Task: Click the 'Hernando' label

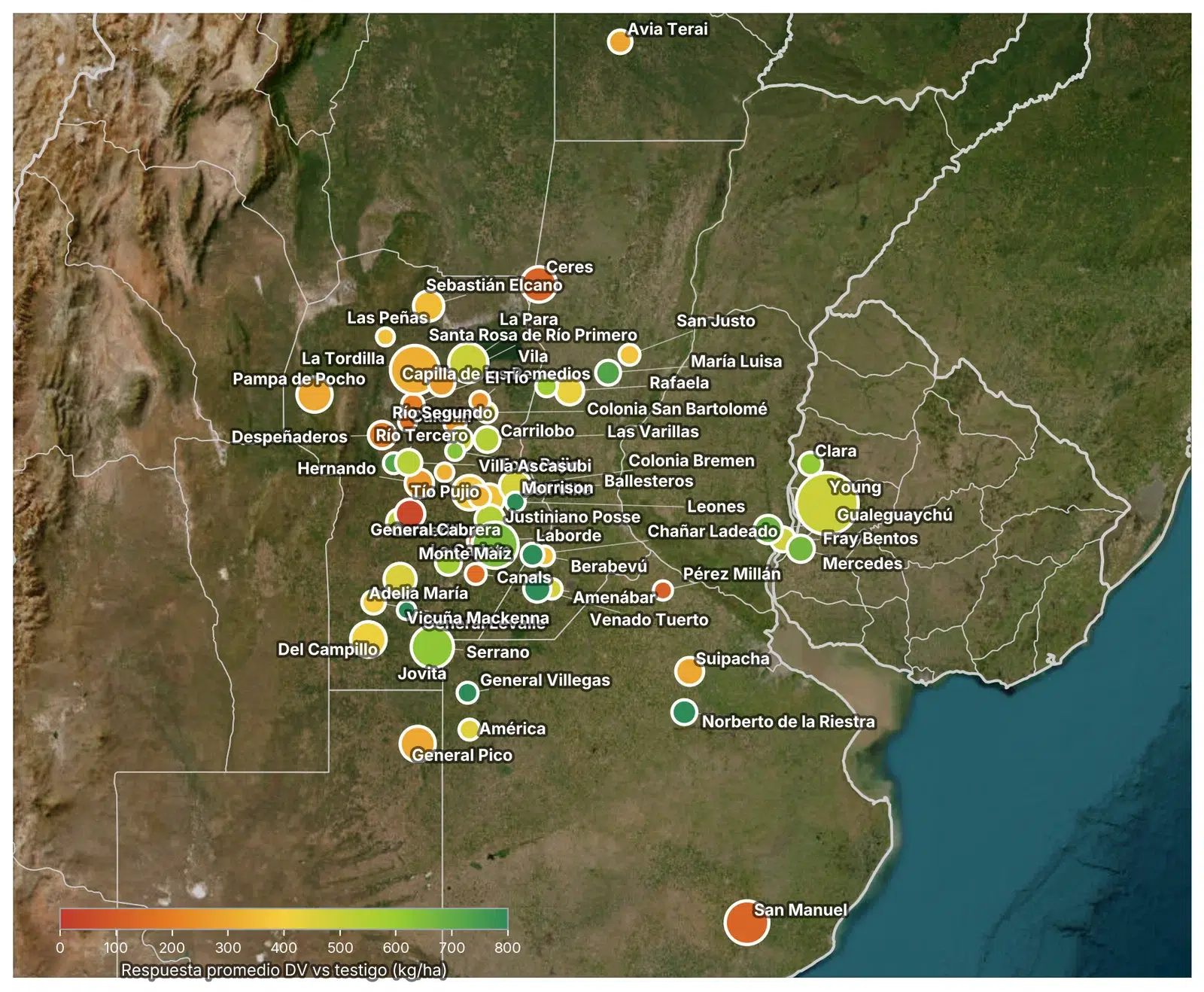Action: tap(336, 469)
